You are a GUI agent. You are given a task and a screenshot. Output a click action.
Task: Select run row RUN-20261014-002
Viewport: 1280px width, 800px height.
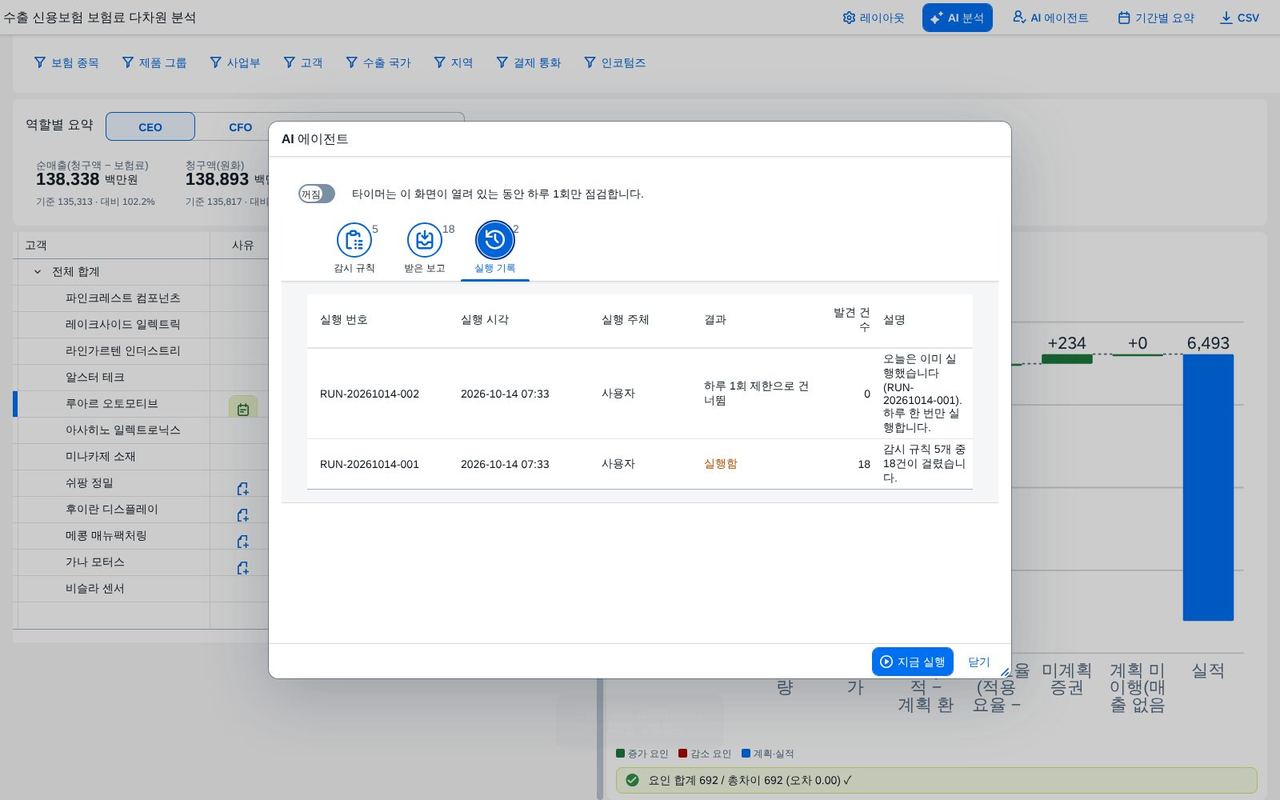639,394
